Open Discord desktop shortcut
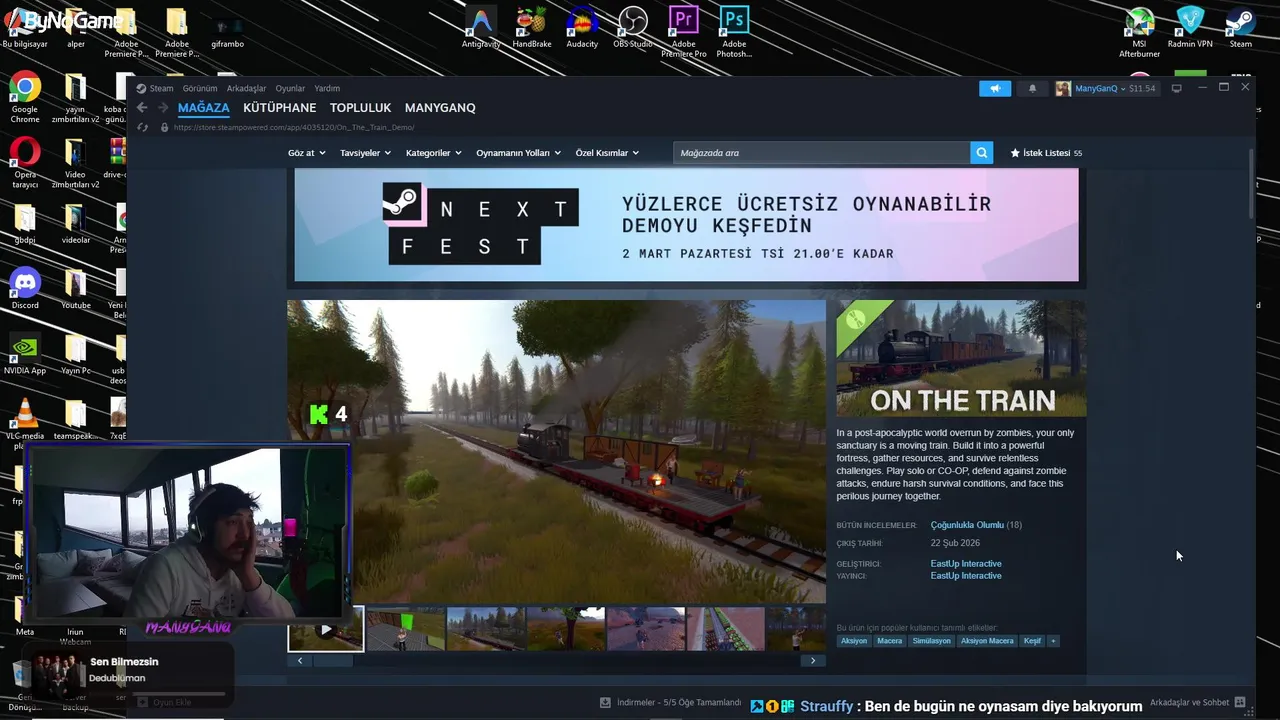This screenshot has width=1280, height=720. (25, 288)
